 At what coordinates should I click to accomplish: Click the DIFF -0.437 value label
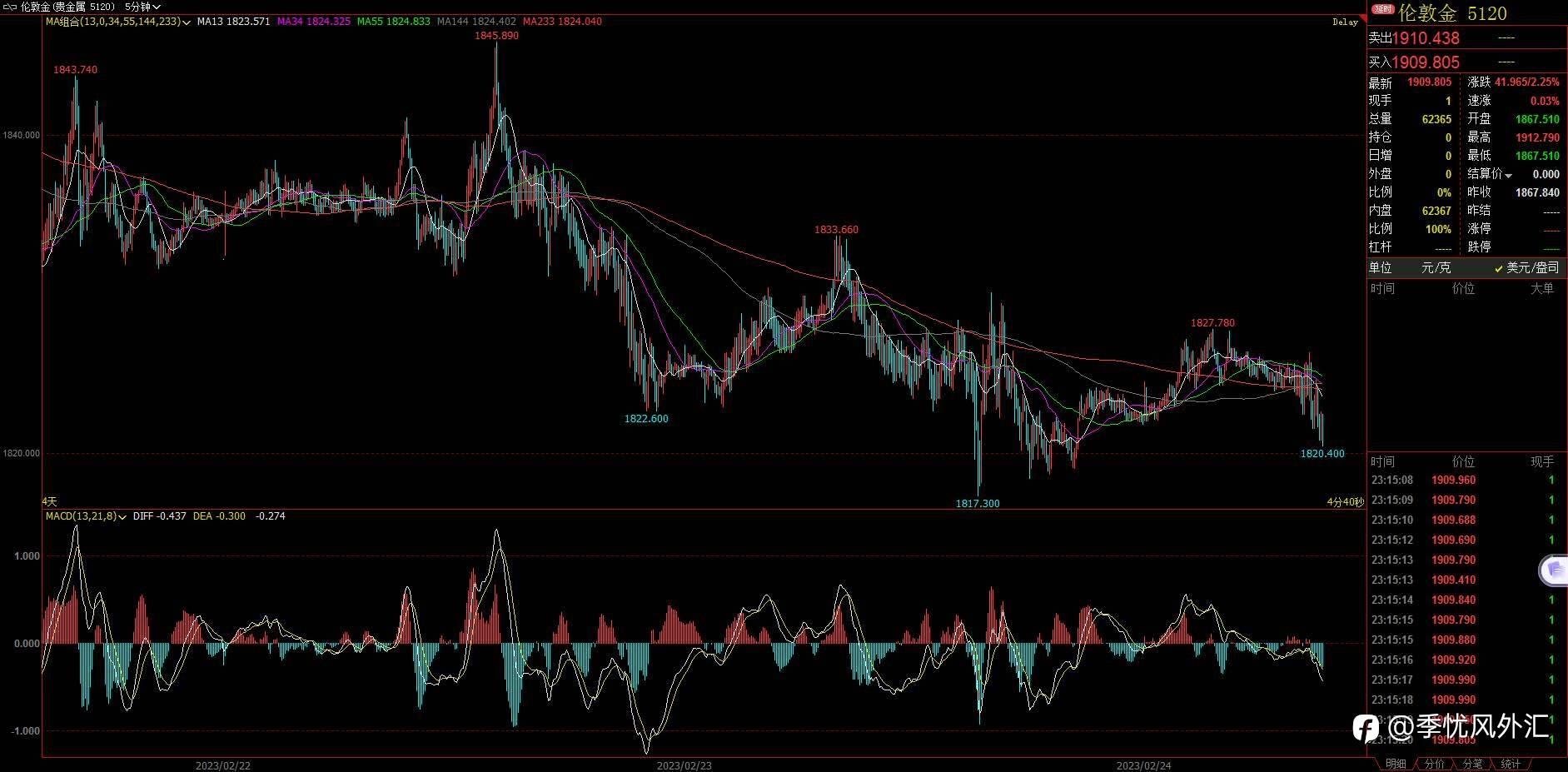tap(160, 516)
